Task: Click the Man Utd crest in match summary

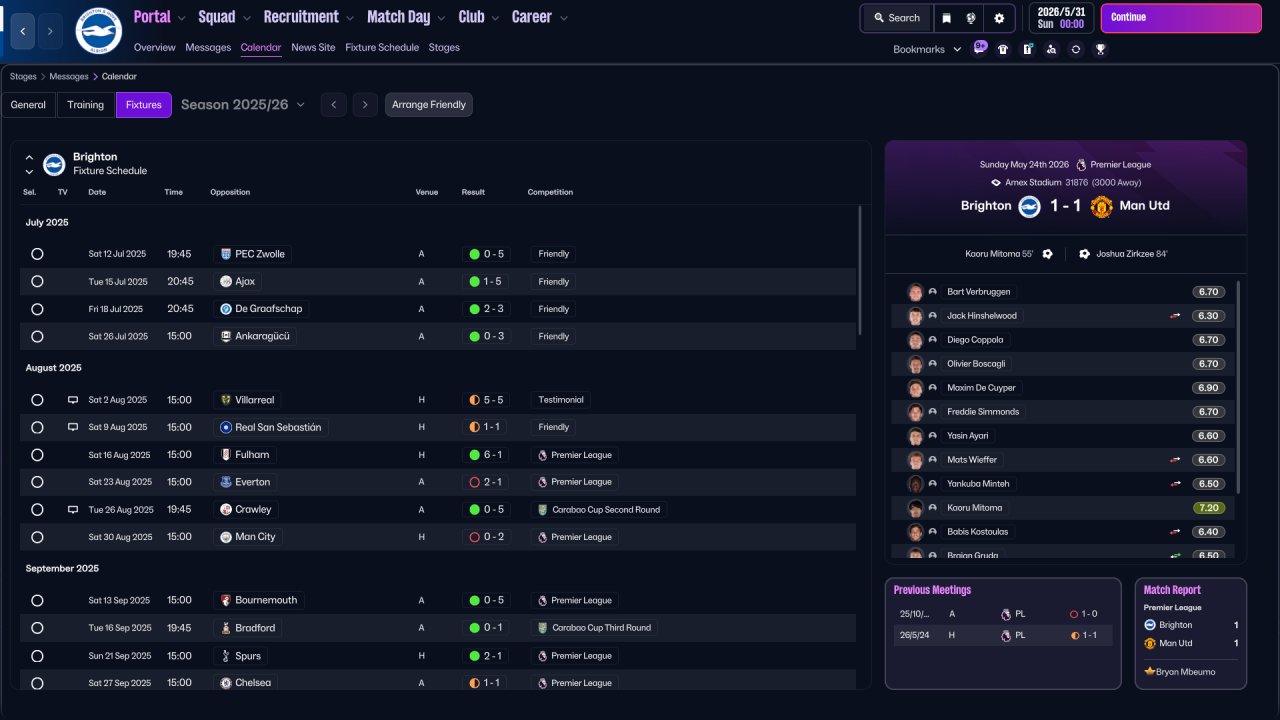Action: (1101, 206)
